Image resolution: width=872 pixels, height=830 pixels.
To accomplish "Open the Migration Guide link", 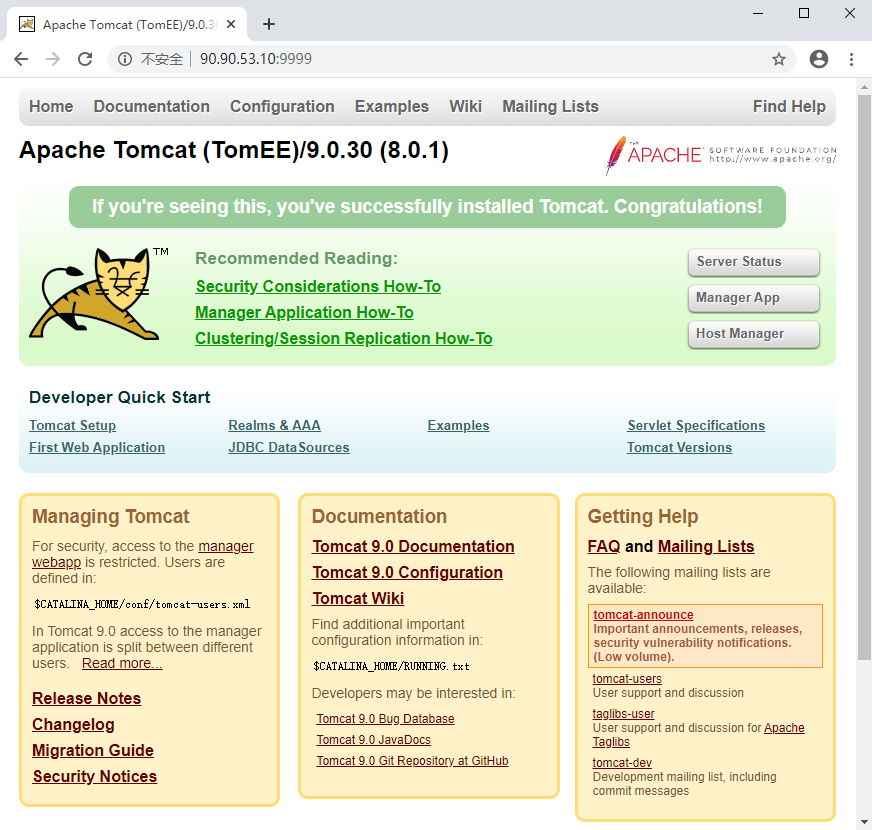I will pos(92,750).
